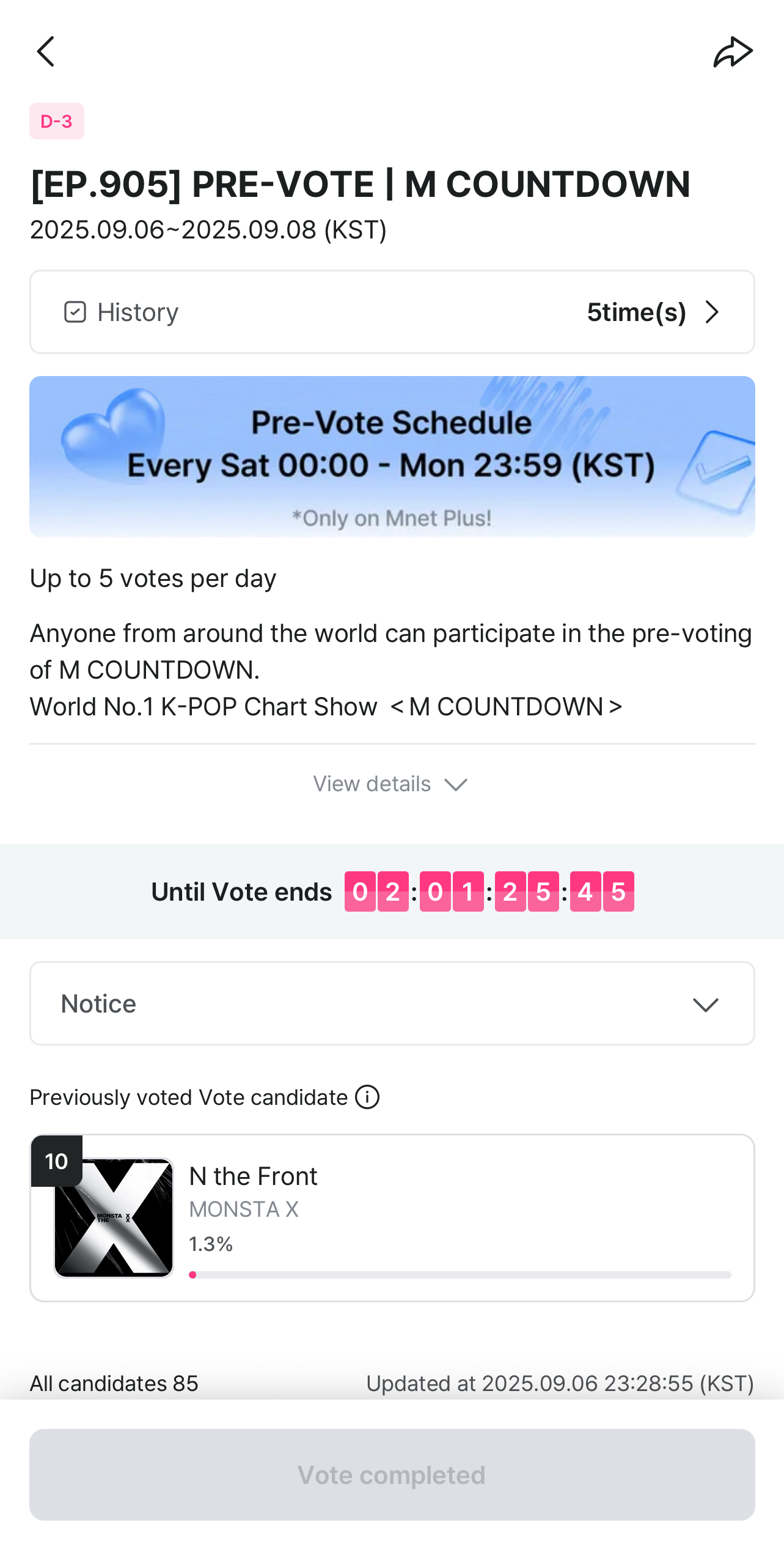Viewport: 784px width, 1550px height.
Task: Select the N the Front candidate card
Action: click(392, 1218)
